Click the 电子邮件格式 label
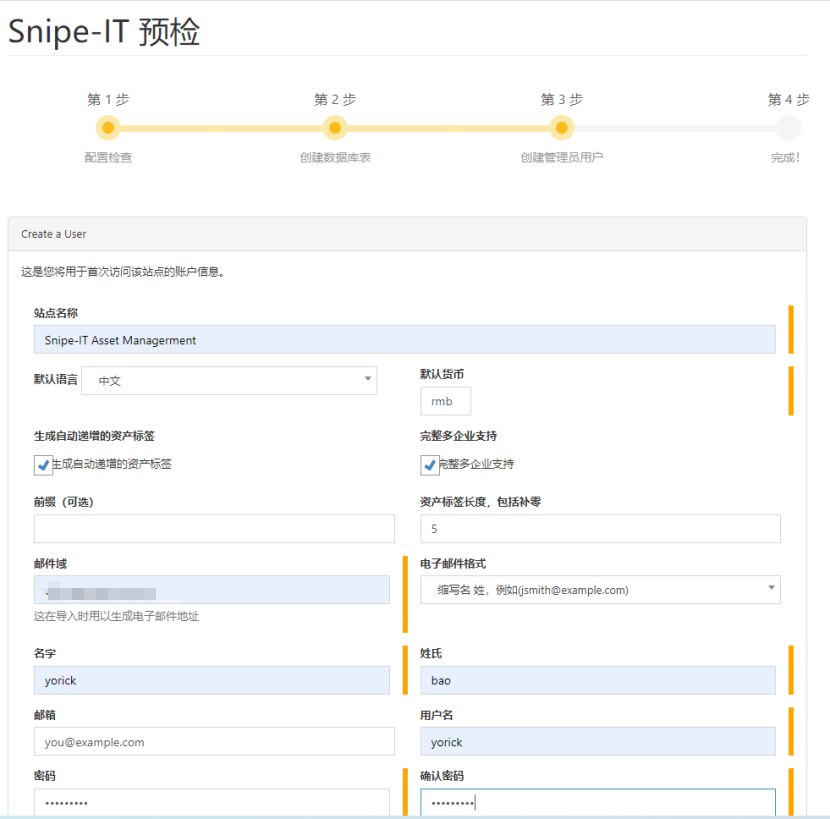Screen dimensions: 830x819 [x=453, y=564]
